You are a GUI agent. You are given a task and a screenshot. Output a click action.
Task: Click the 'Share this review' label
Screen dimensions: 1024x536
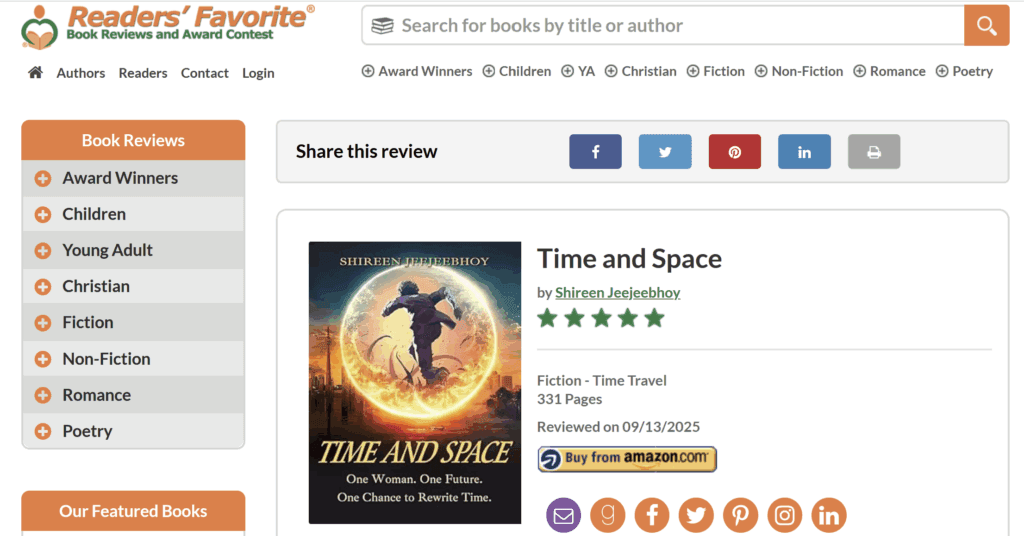[x=366, y=151]
